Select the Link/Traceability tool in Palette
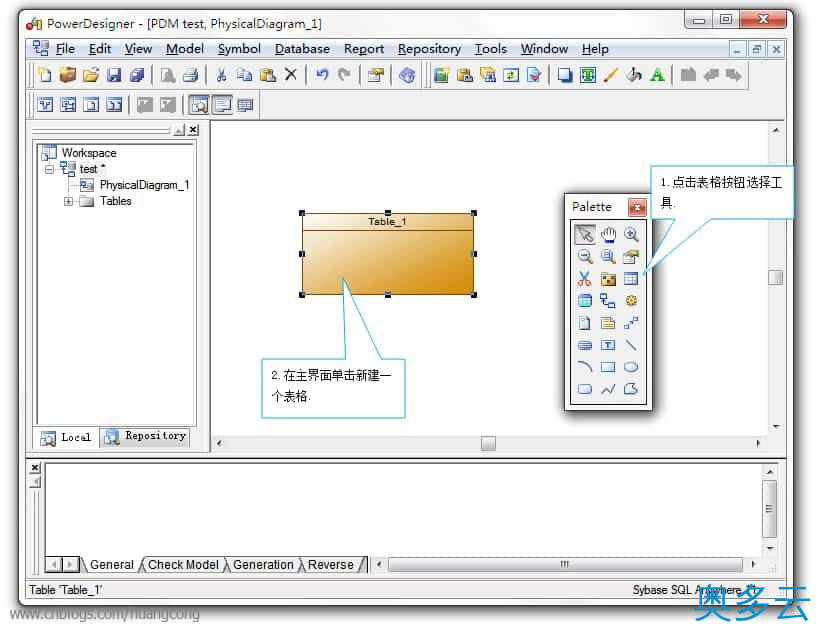 tap(631, 323)
